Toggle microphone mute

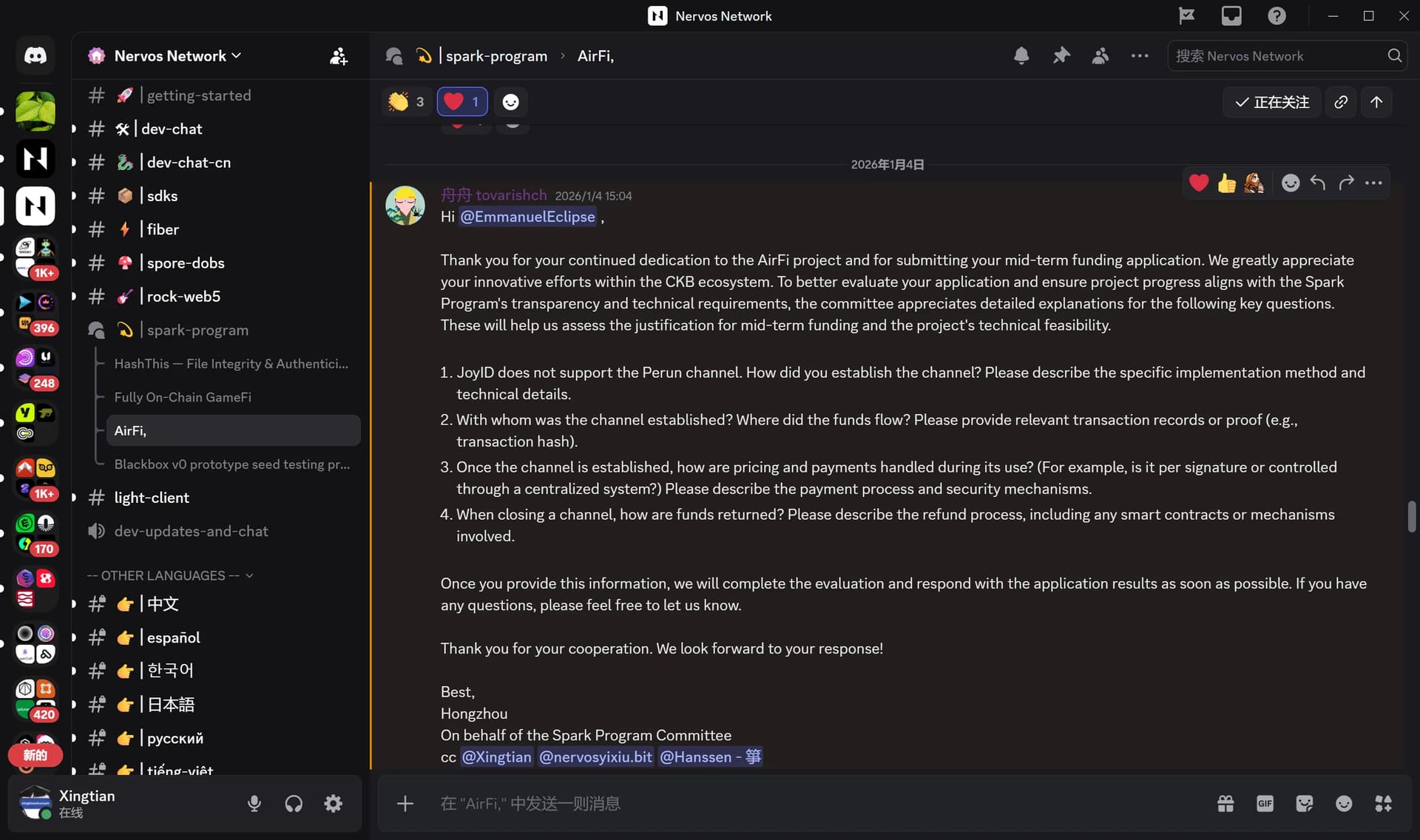pos(254,804)
